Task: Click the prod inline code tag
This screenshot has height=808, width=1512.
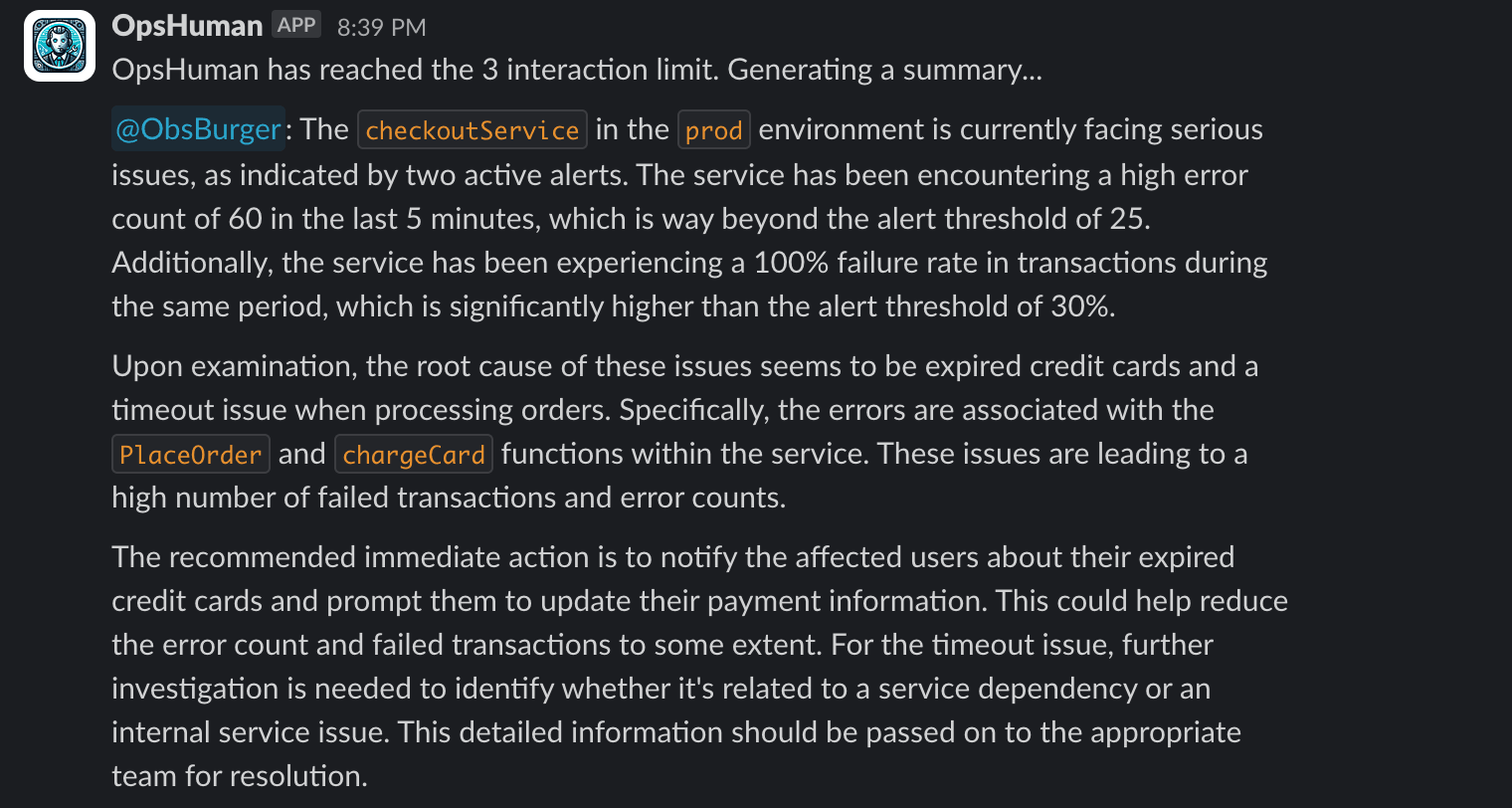Action: click(x=713, y=130)
